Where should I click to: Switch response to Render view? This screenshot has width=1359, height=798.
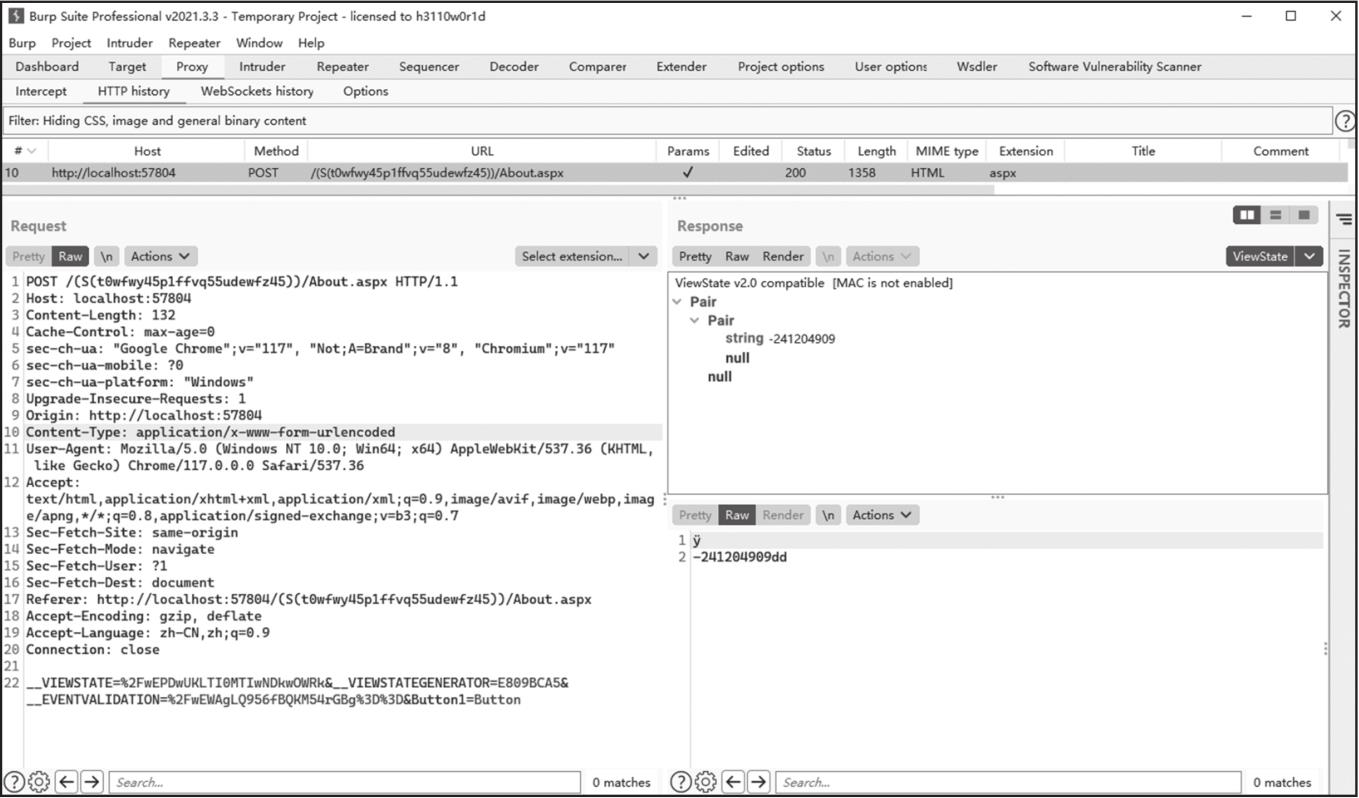tap(783, 256)
